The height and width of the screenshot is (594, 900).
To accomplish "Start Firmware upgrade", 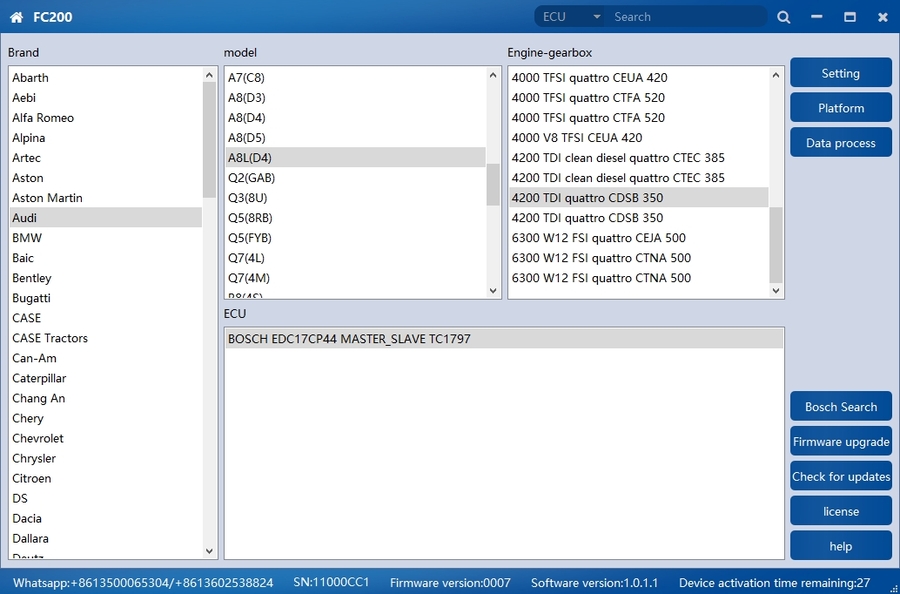I will click(840, 442).
